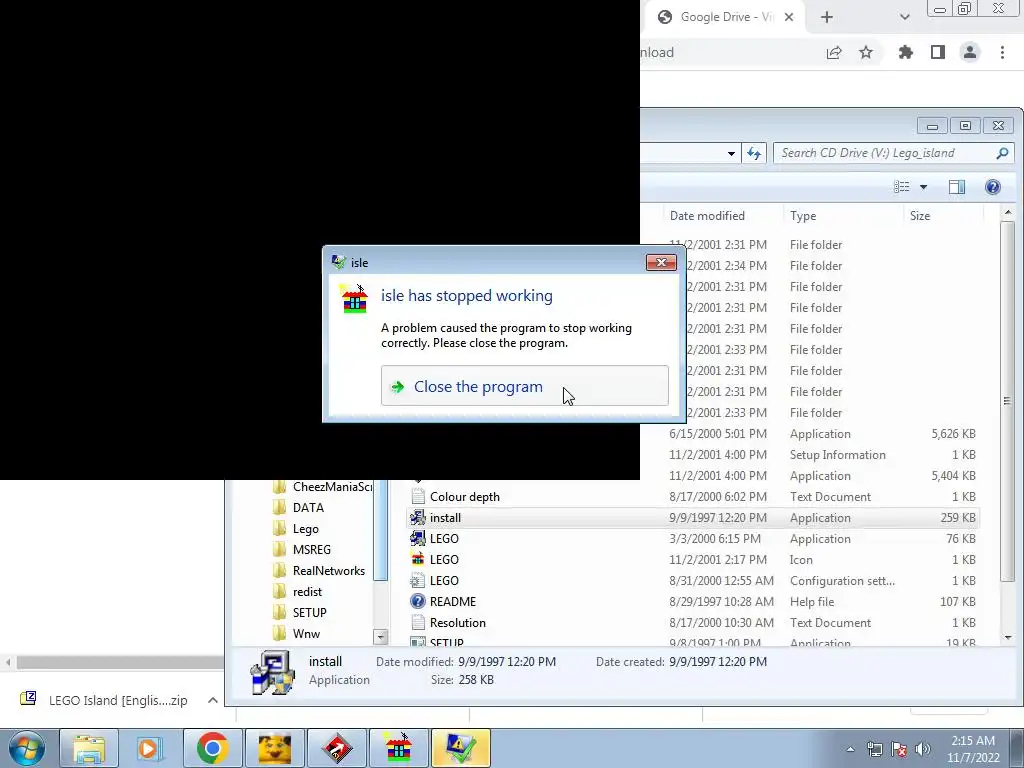Close the Google Drive tab
1024x768 pixels.
click(789, 17)
